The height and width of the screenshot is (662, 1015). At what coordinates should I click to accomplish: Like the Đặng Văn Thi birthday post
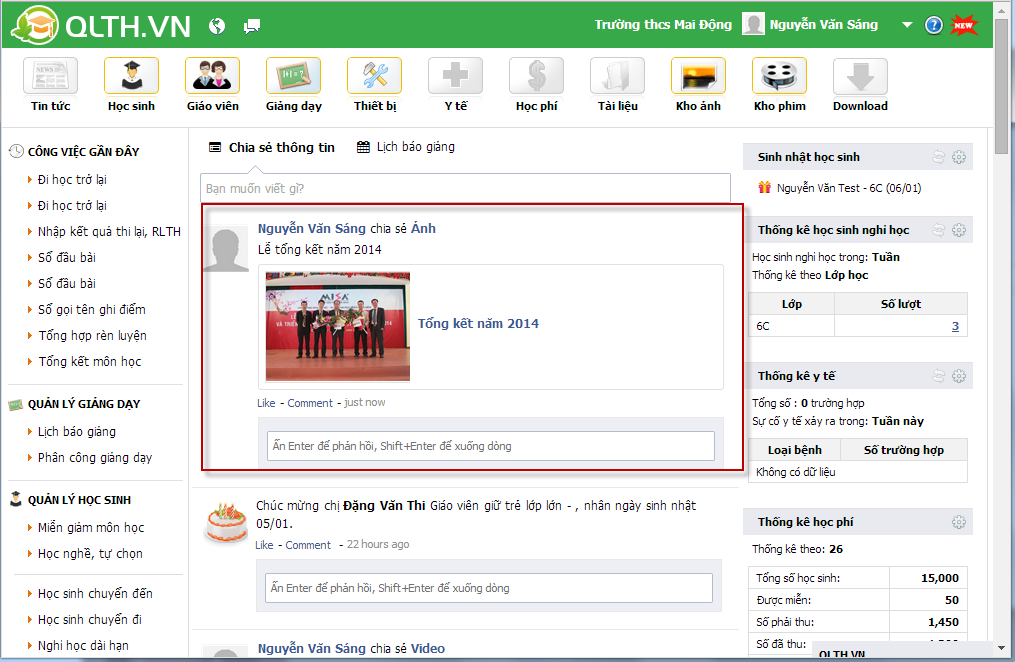tap(264, 546)
